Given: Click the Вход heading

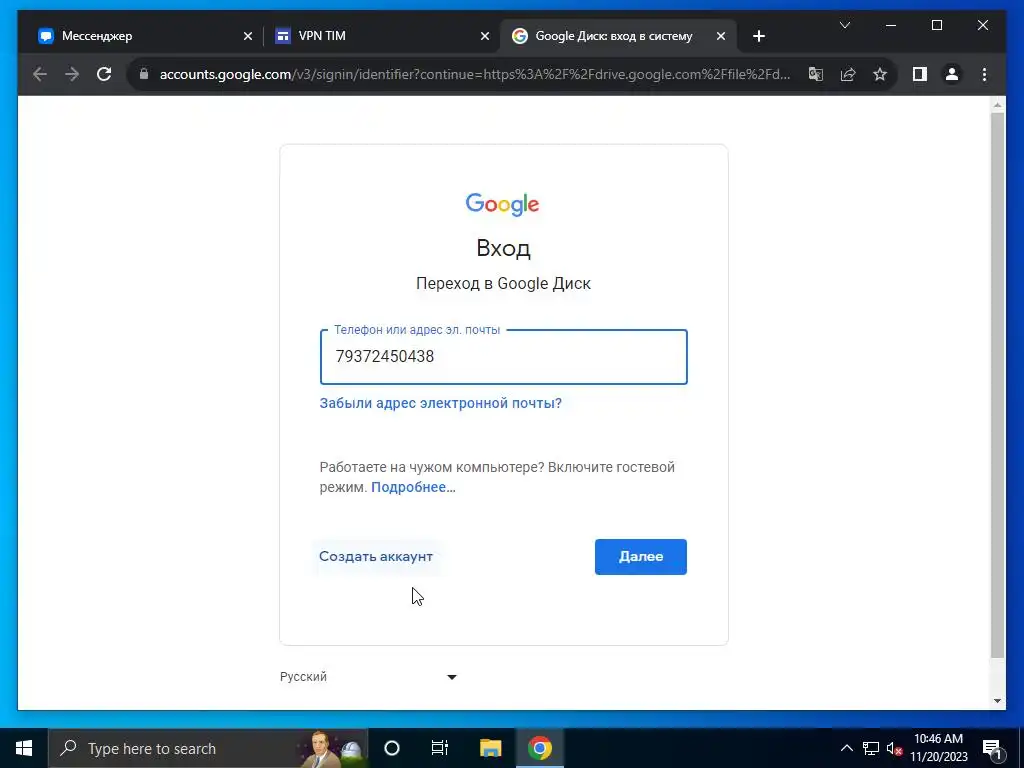Looking at the screenshot, I should (503, 248).
